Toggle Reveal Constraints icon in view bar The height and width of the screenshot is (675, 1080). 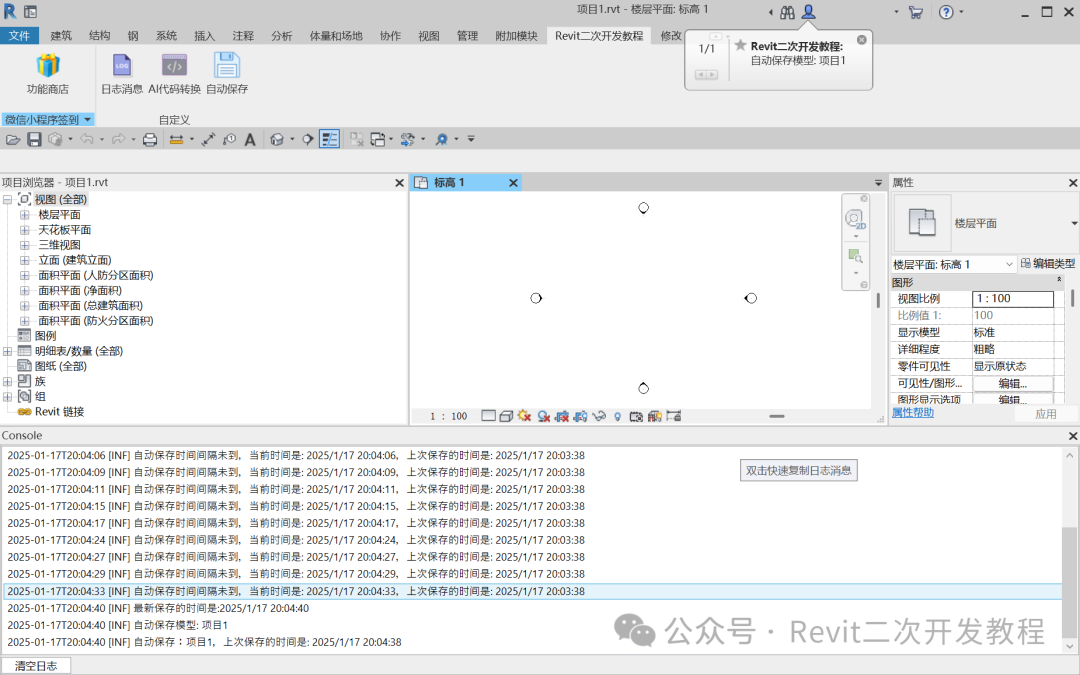[x=674, y=416]
